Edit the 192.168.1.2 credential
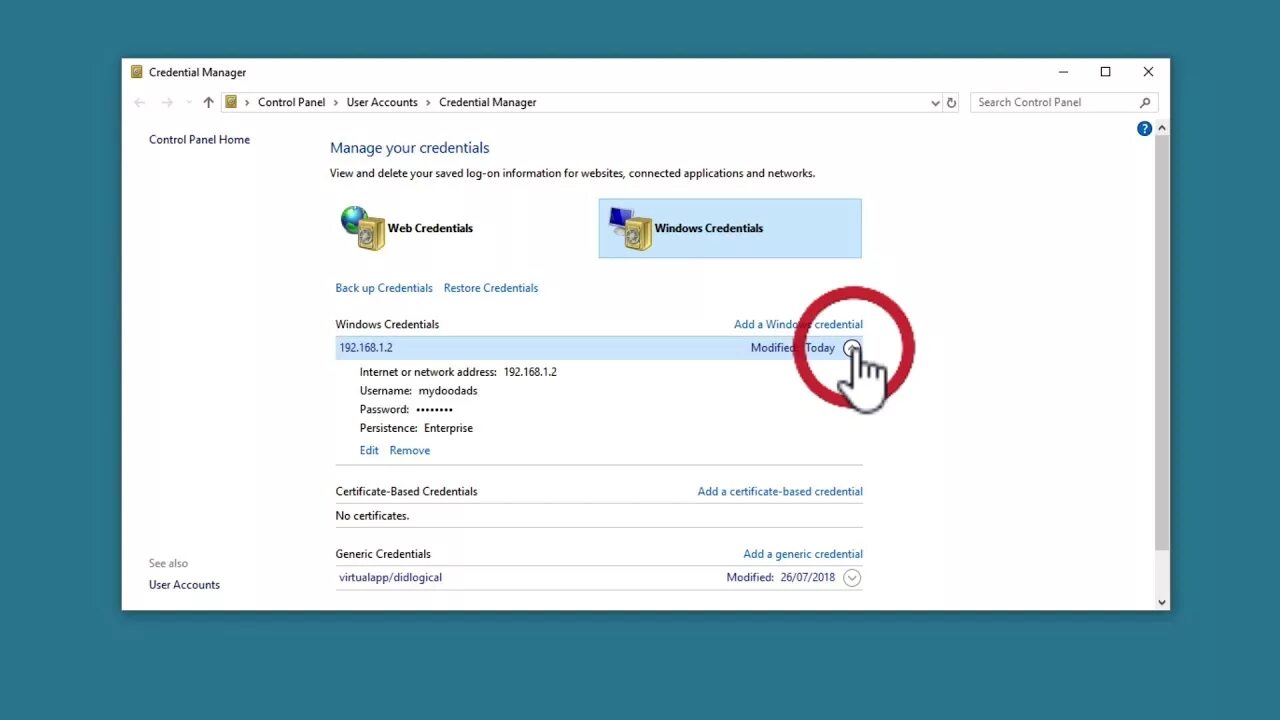 (369, 451)
